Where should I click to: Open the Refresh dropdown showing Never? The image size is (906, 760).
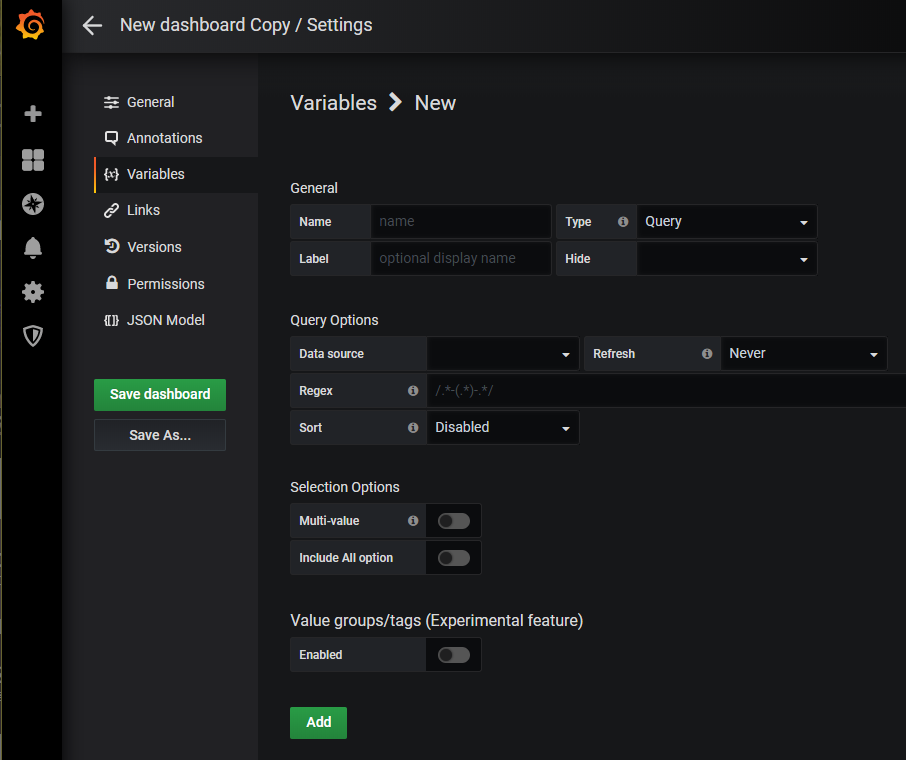[x=803, y=354]
